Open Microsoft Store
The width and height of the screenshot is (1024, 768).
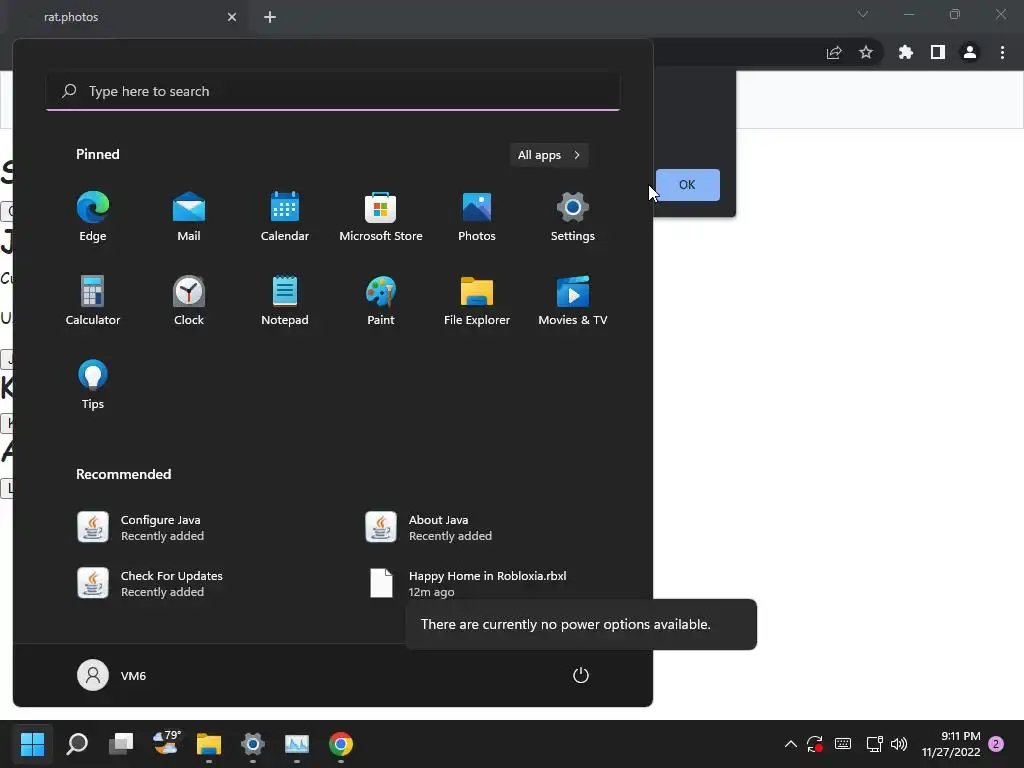point(381,217)
